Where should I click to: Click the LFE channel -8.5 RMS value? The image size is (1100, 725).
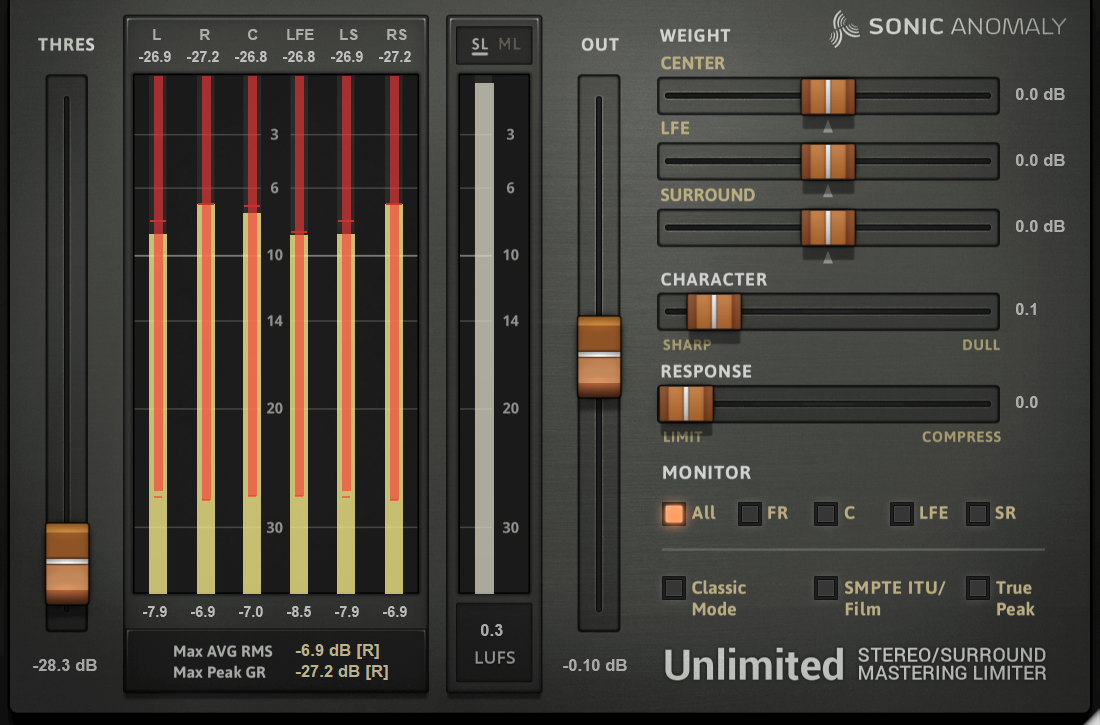pyautogui.click(x=299, y=612)
